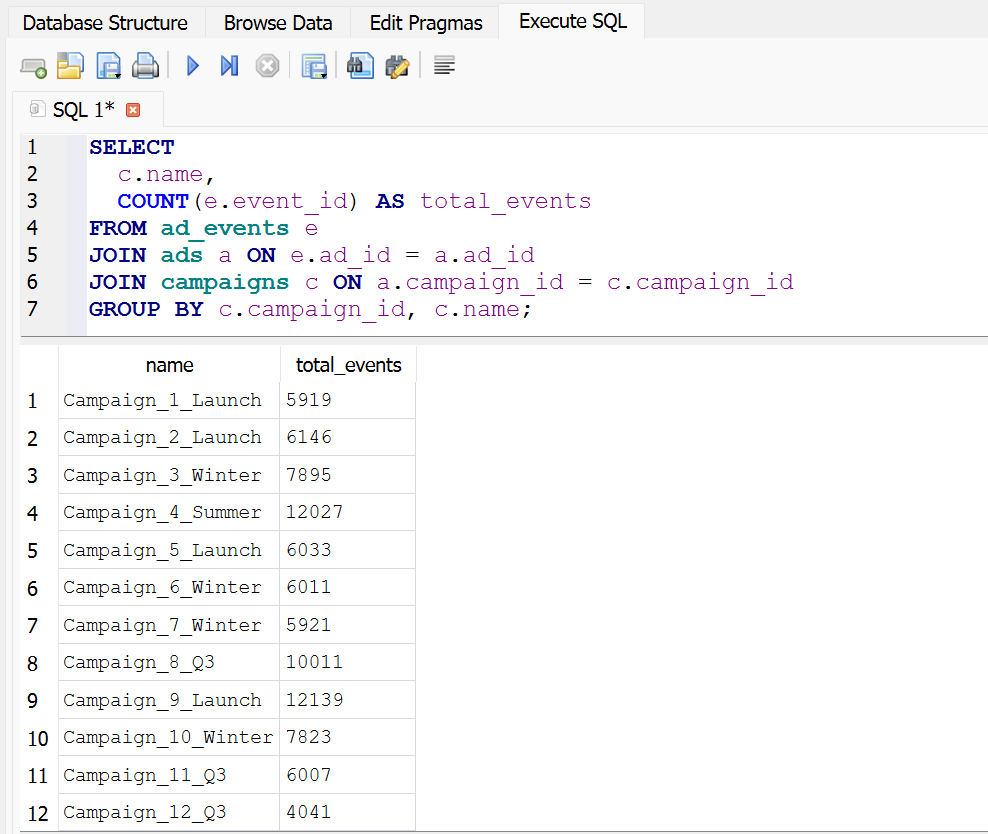Expand the Save SQL file dropdown
The height and width of the screenshot is (834, 988).
click(x=117, y=75)
